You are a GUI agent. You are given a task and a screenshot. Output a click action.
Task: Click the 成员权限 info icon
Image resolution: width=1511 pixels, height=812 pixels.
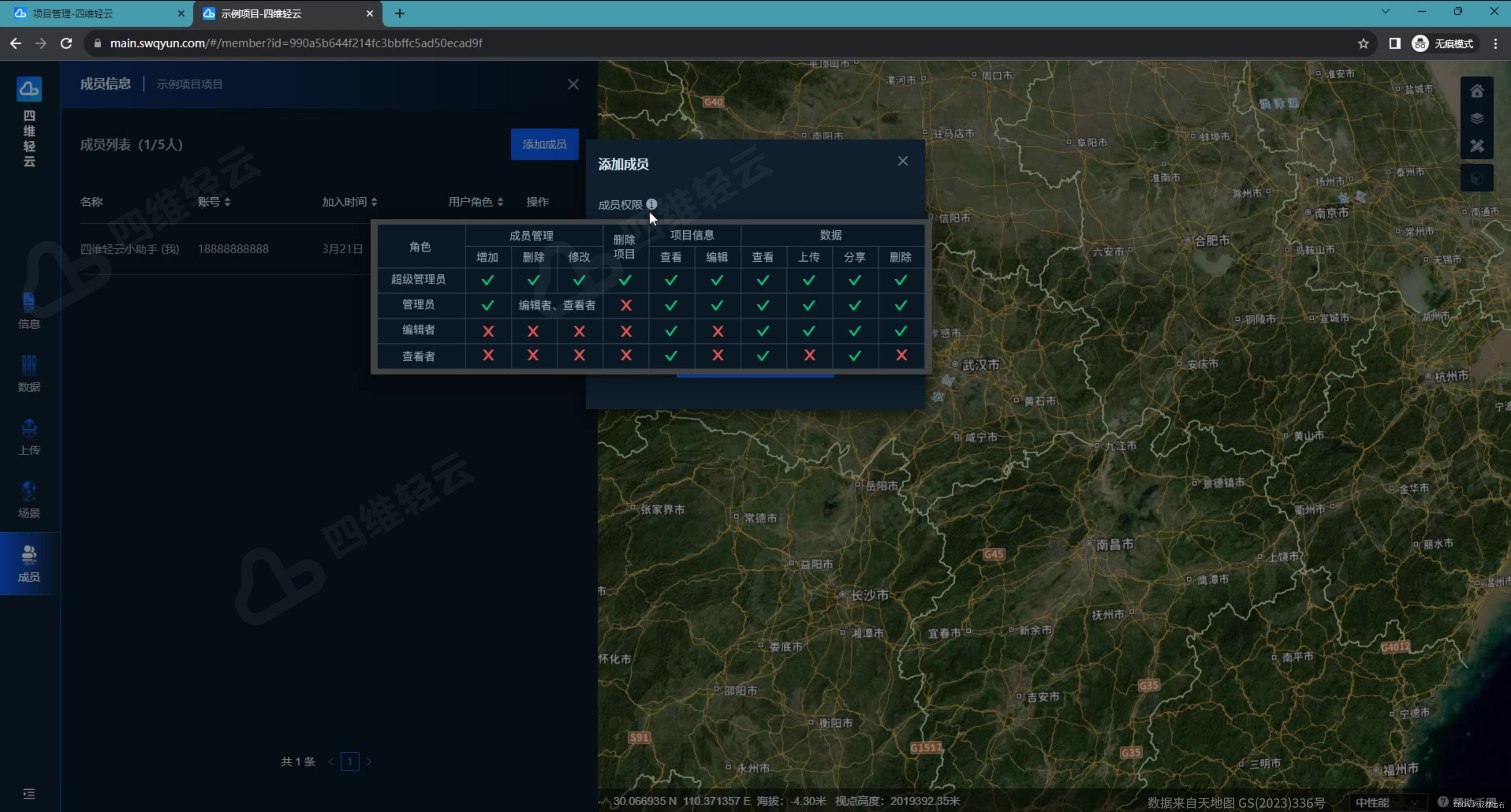[x=652, y=204]
